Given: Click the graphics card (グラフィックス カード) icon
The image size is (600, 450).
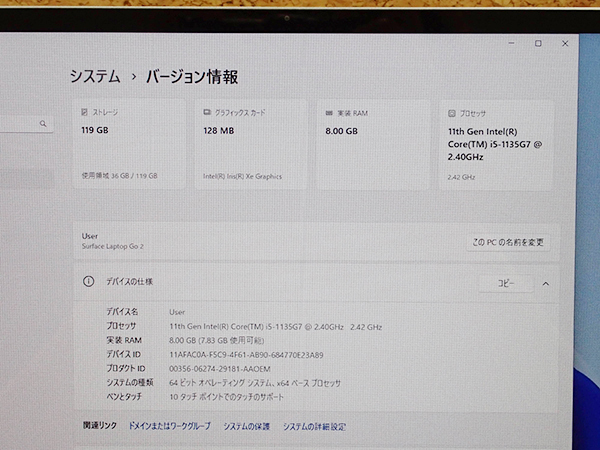Looking at the screenshot, I should (x=206, y=113).
